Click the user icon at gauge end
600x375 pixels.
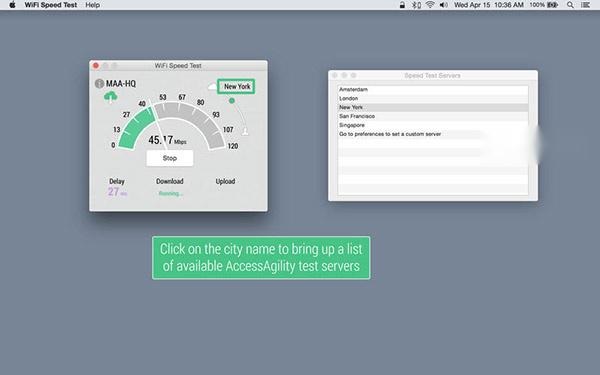(x=245, y=131)
